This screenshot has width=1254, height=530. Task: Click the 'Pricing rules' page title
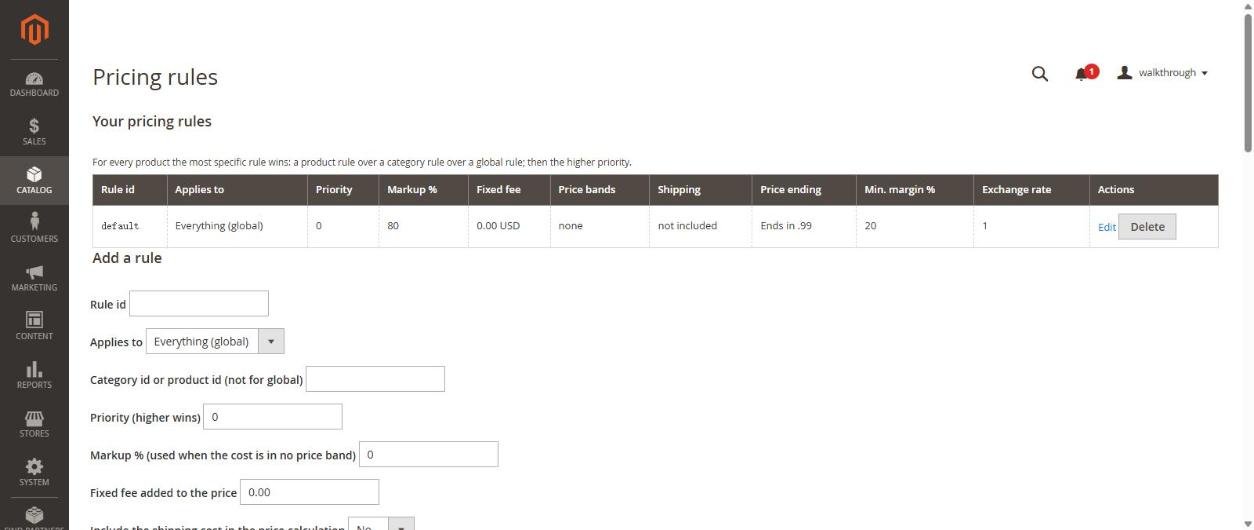(155, 77)
